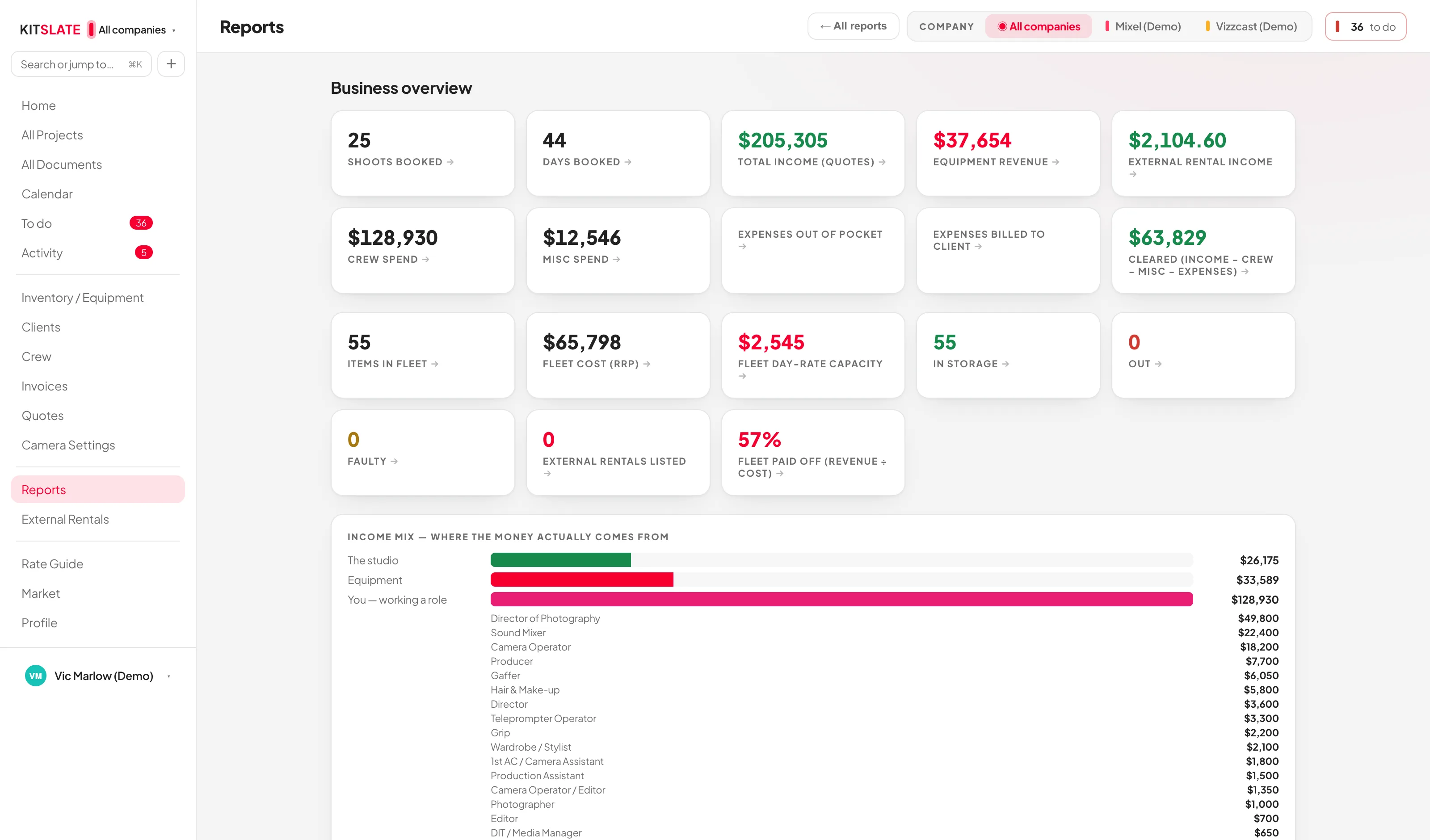Click the plus button beside search

(171, 64)
